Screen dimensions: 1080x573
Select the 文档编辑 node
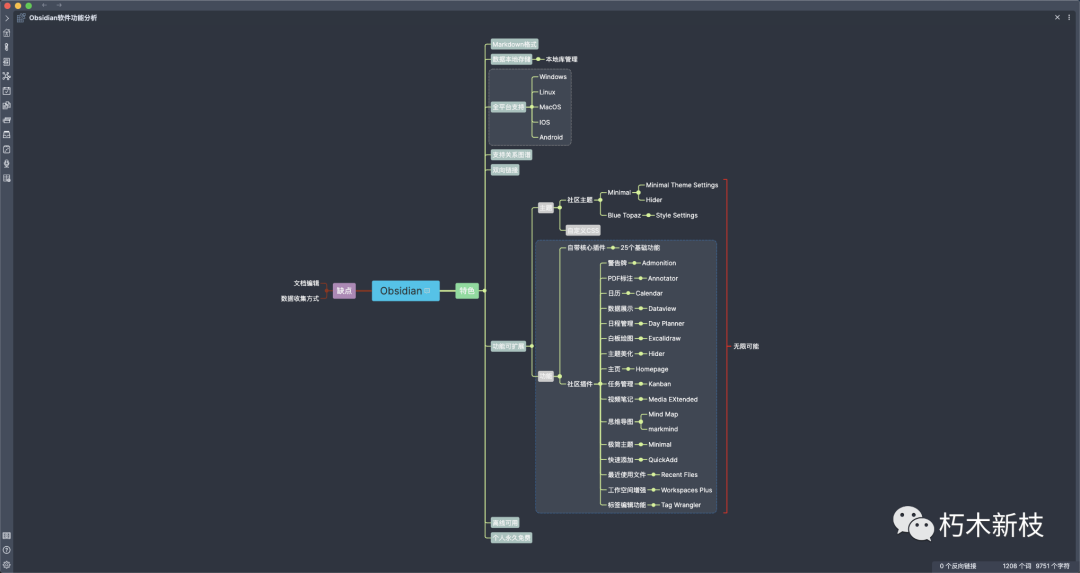(x=307, y=283)
